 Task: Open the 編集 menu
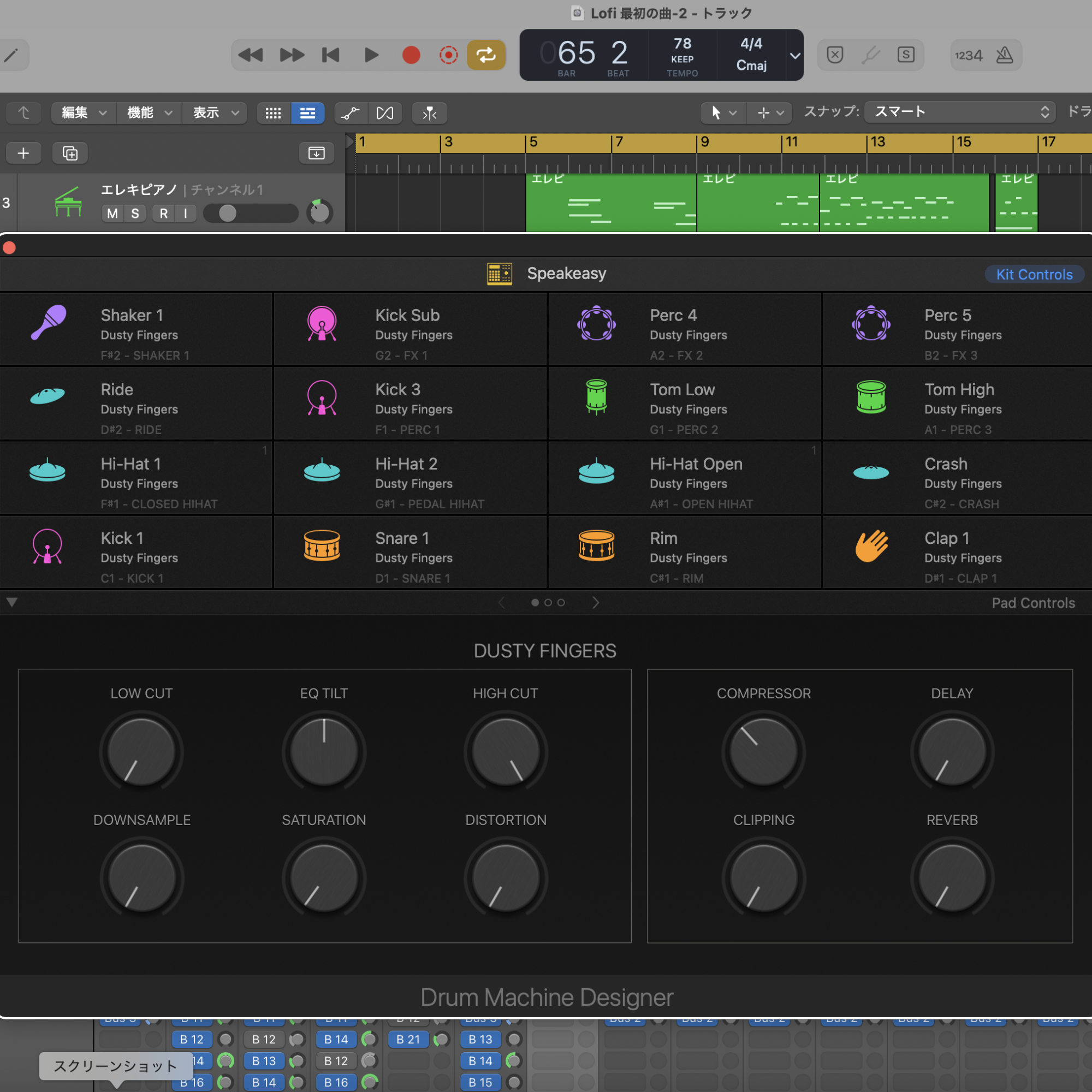click(84, 113)
